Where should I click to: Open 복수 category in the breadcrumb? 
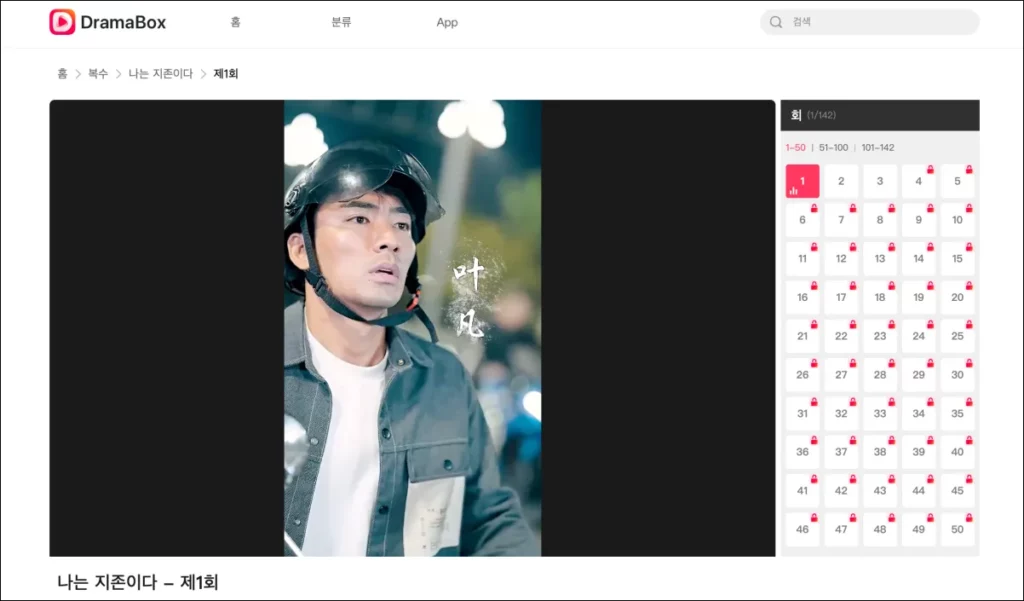[x=98, y=74]
